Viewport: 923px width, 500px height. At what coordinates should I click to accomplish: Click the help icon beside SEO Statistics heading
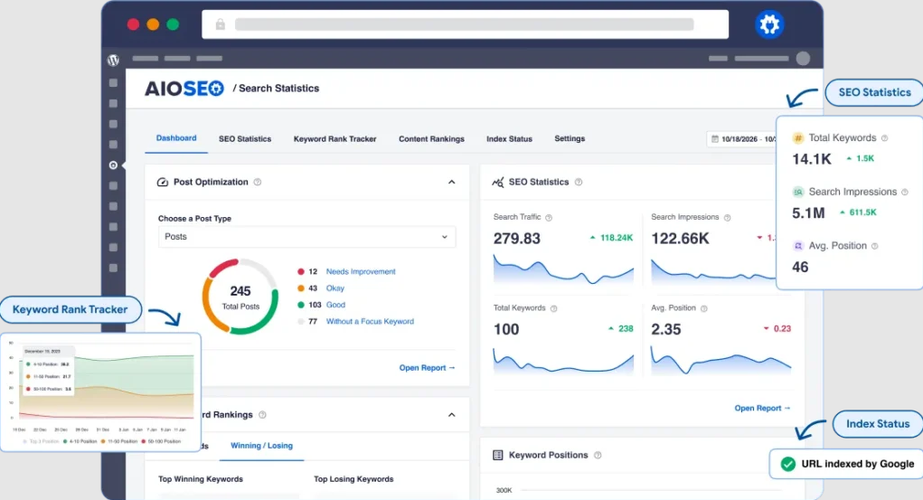(578, 182)
